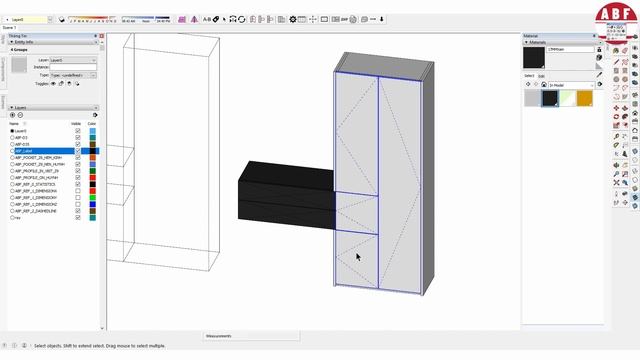Select the Circle tool

click(616, 79)
